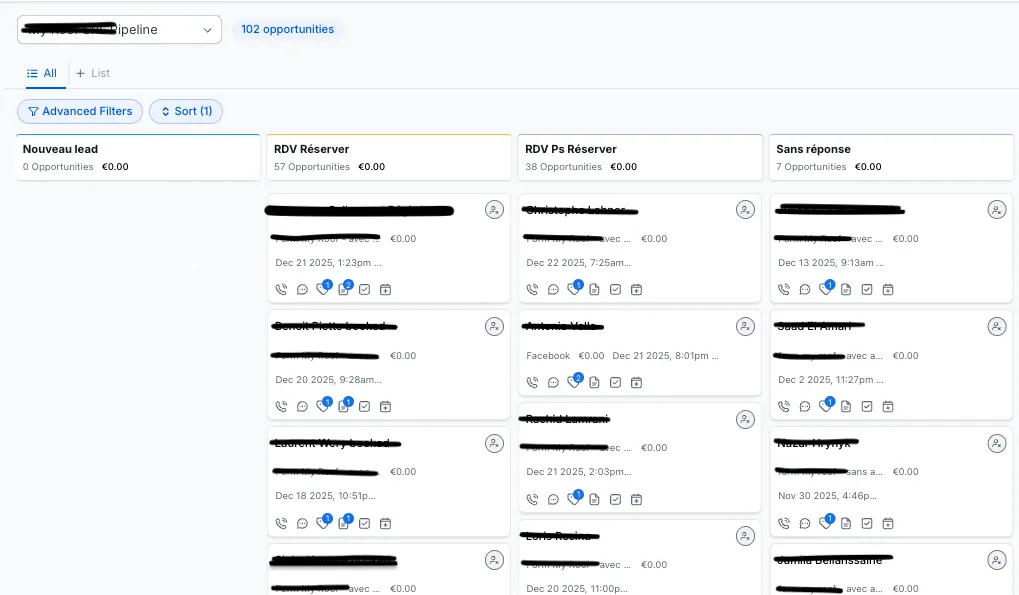The height and width of the screenshot is (595, 1019).
Task: Open tasks on the Facebook source card
Action: point(615,383)
